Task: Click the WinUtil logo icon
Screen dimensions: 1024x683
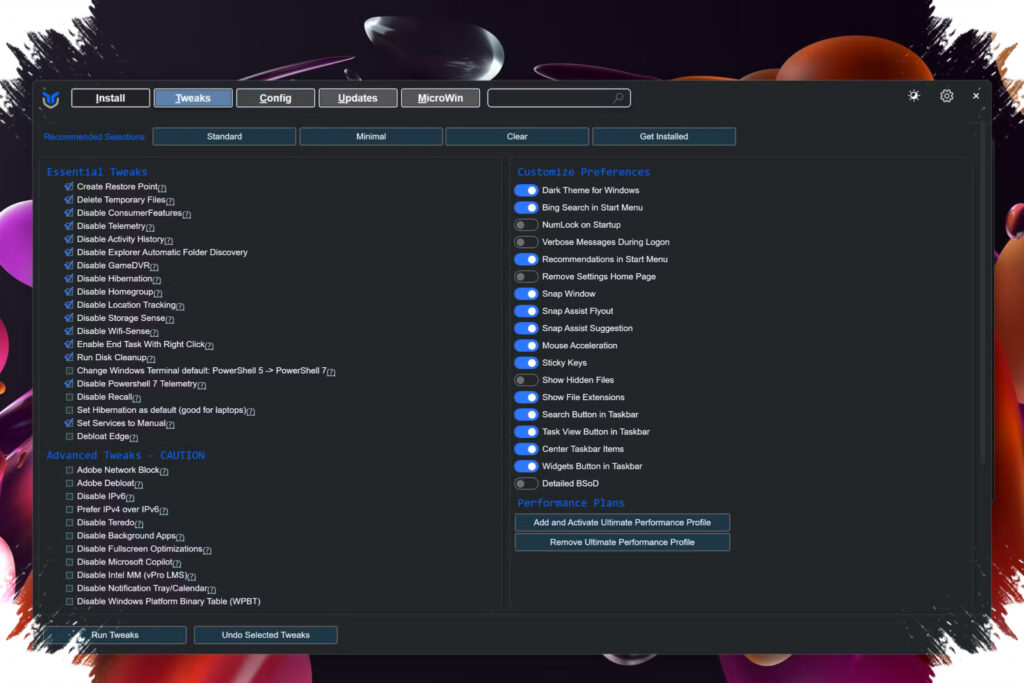Action: click(x=50, y=99)
